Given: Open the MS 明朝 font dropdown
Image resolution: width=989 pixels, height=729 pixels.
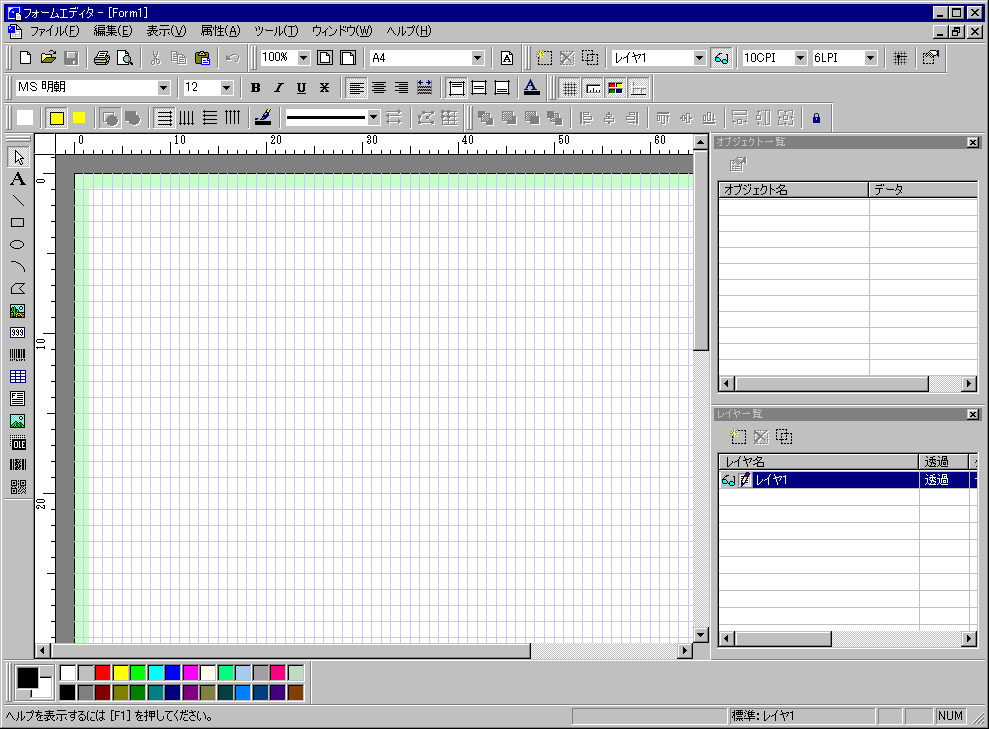Looking at the screenshot, I should [164, 88].
